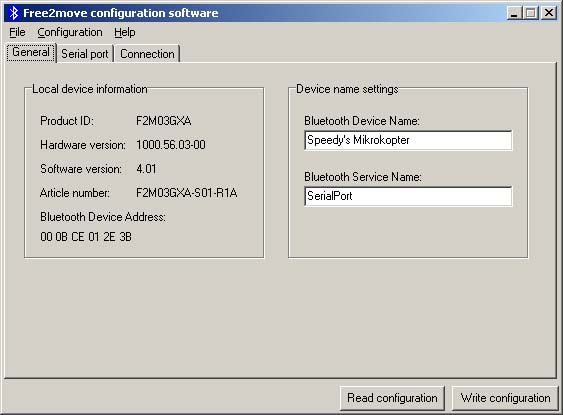Close the Free2move configuration software window
This screenshot has width=563, height=415.
(549, 13)
